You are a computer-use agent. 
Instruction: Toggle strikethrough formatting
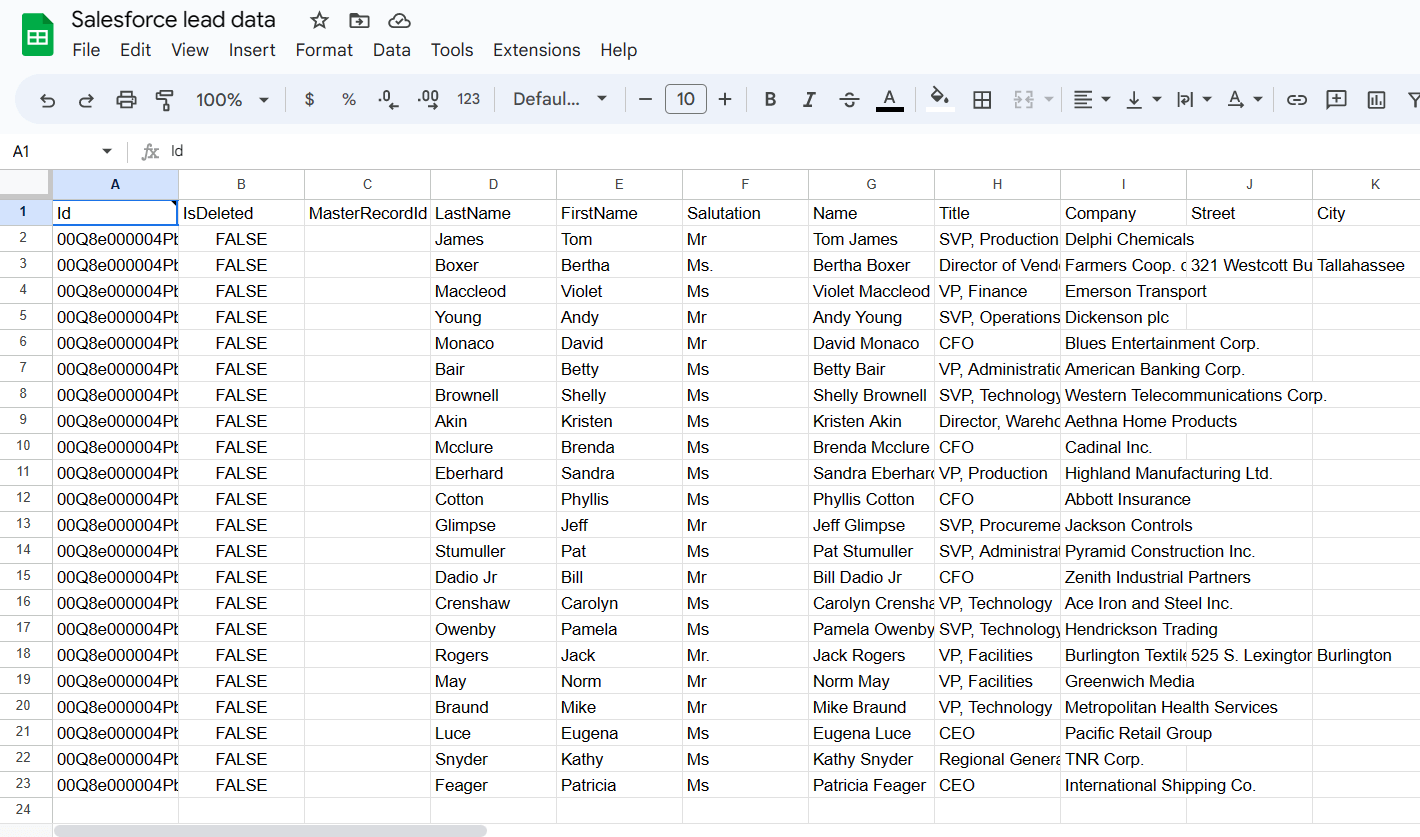(849, 99)
